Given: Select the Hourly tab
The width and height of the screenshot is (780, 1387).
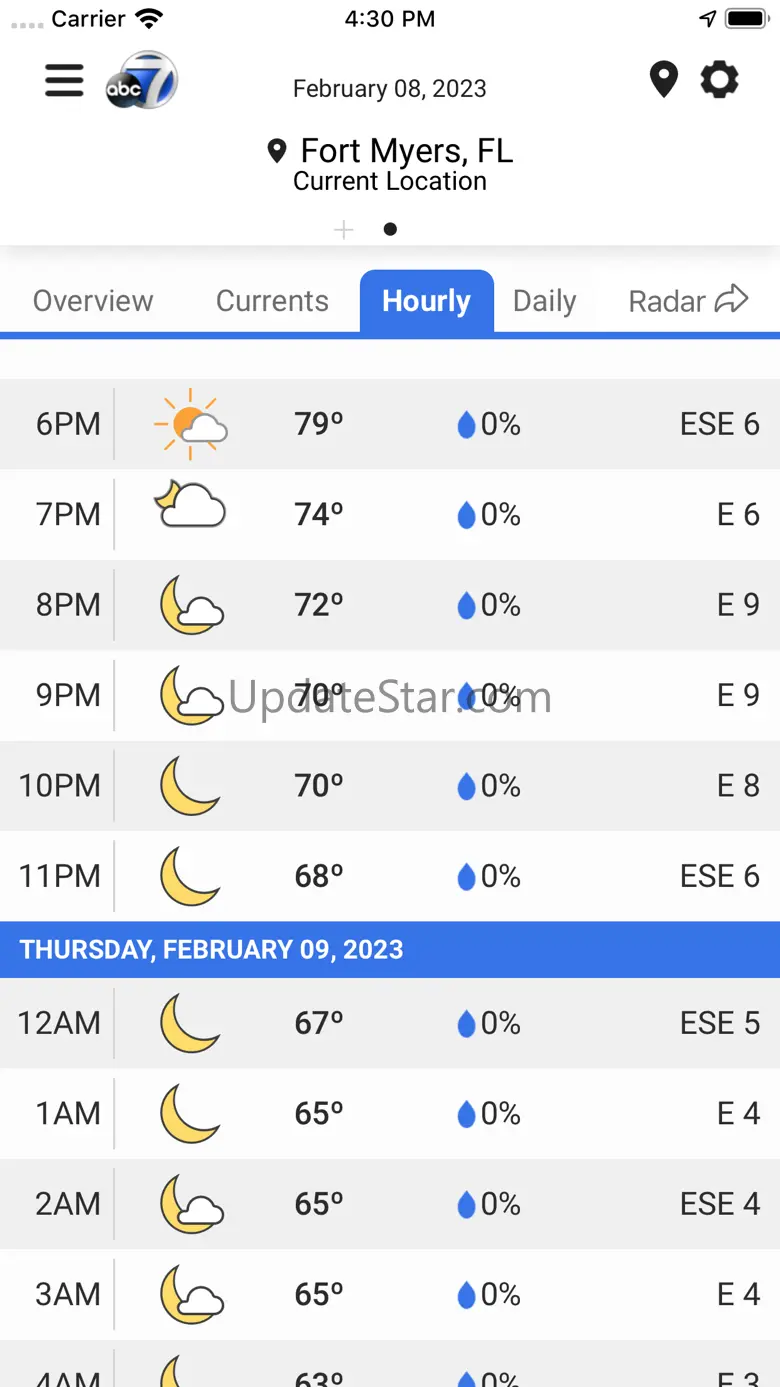Looking at the screenshot, I should coord(427,301).
